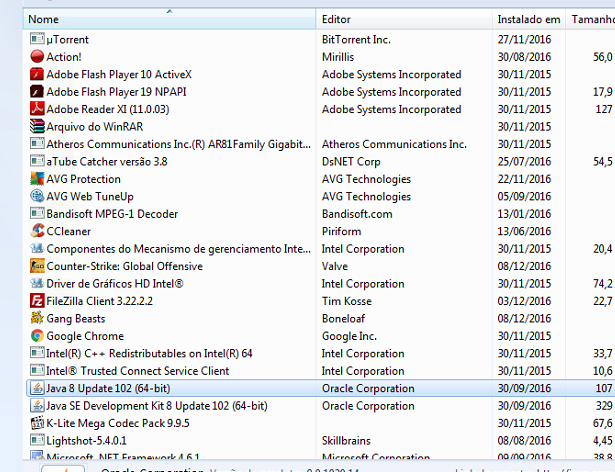This screenshot has height=472, width=615.
Task: Click the 27/11/2016 install date
Action: (524, 40)
